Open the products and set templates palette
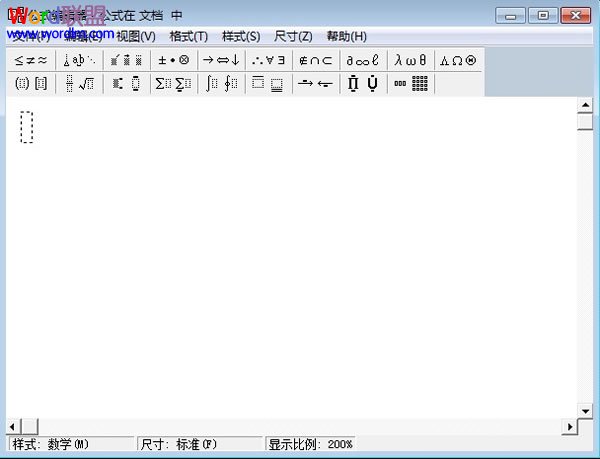600x459 pixels. (364, 83)
